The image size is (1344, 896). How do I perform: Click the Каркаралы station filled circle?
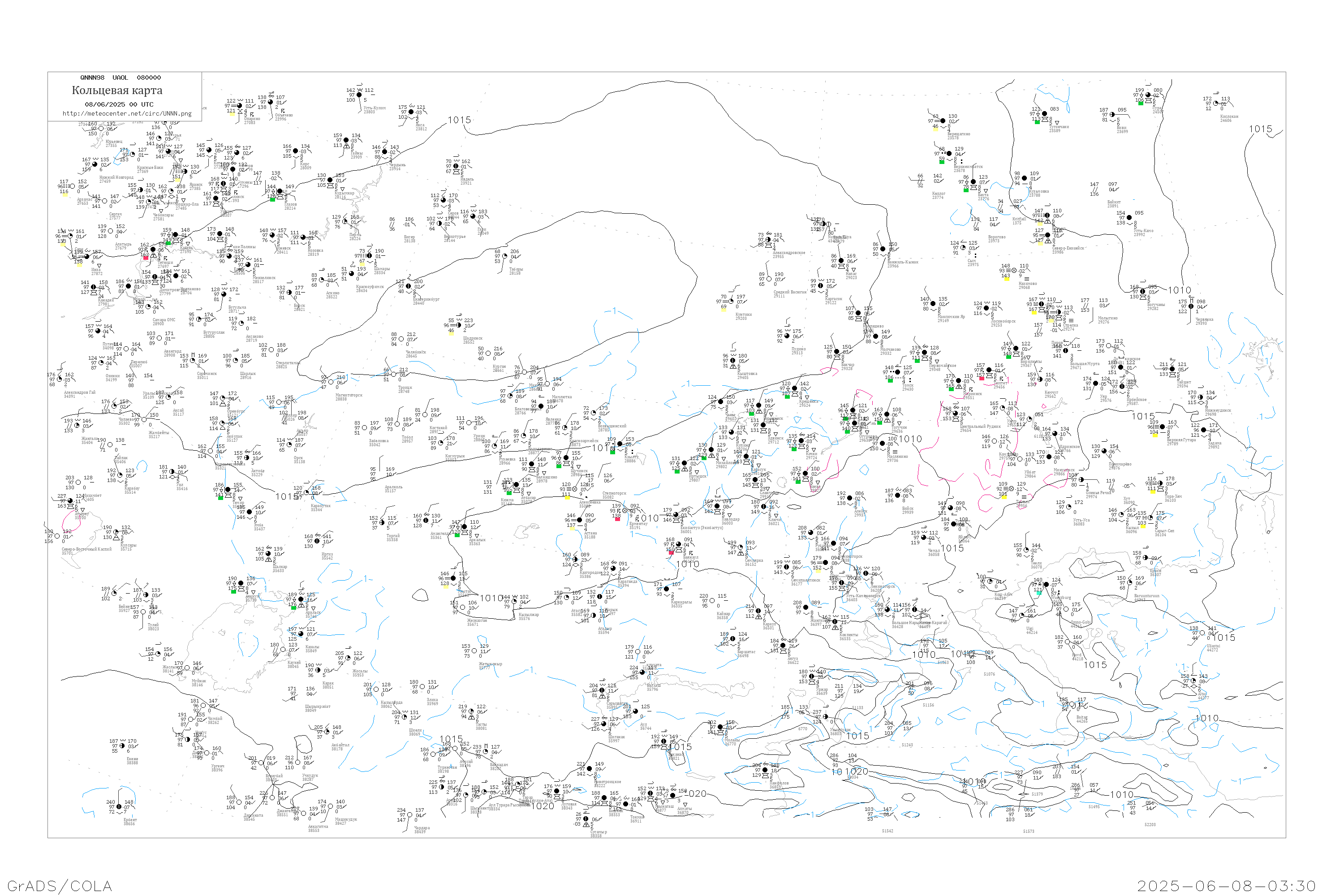(x=667, y=589)
